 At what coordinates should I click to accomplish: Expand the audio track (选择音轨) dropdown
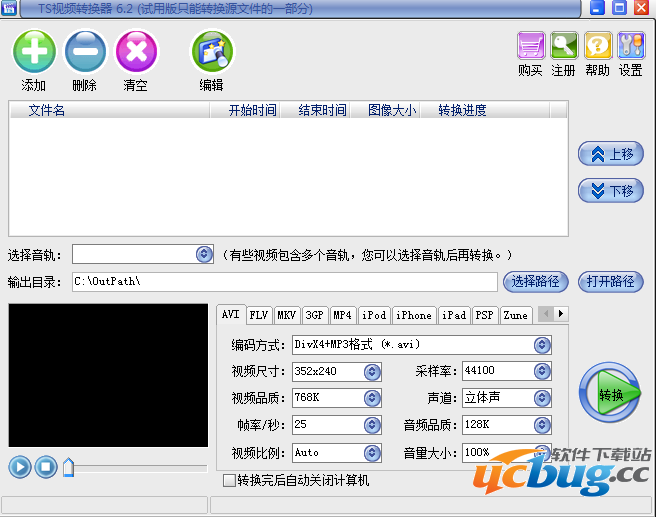click(x=204, y=255)
